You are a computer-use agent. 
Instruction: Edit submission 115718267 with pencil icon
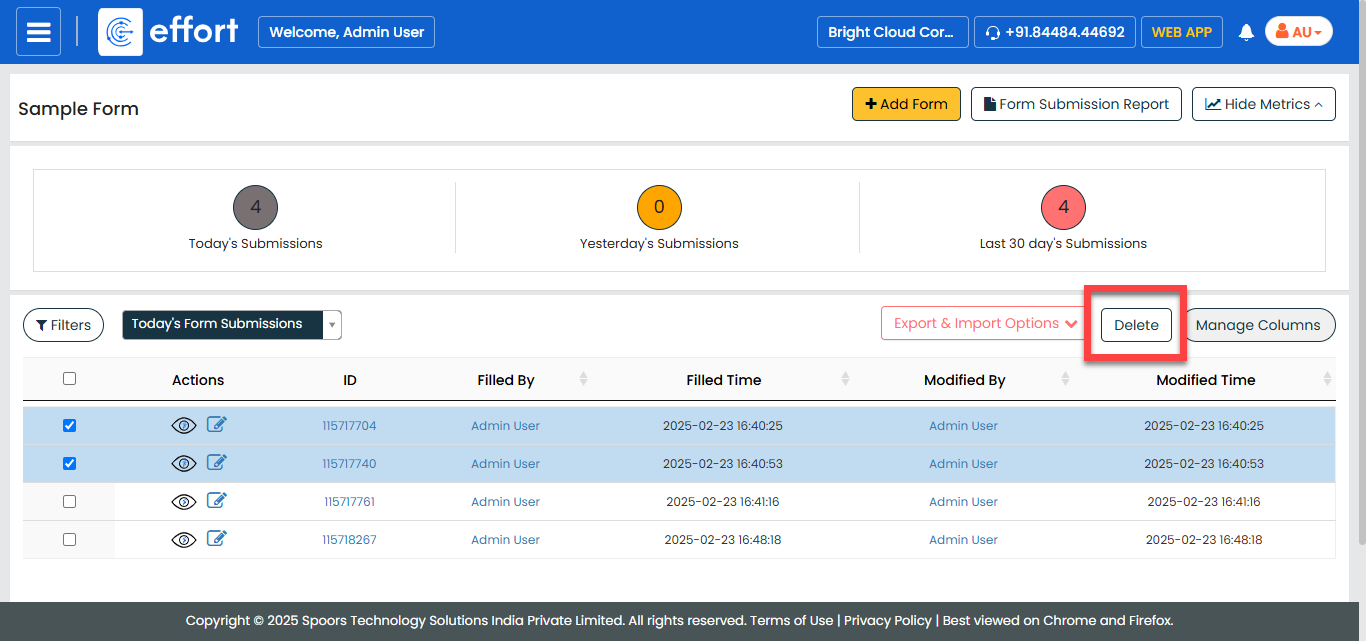point(217,539)
